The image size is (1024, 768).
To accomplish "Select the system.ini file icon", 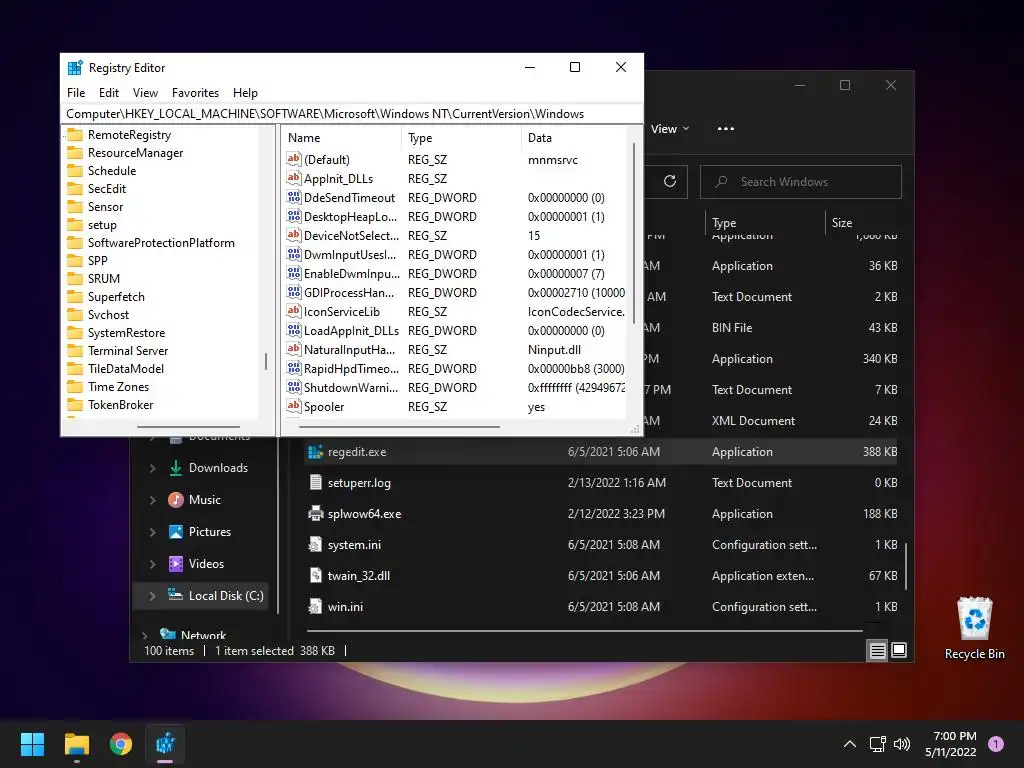I will point(315,545).
